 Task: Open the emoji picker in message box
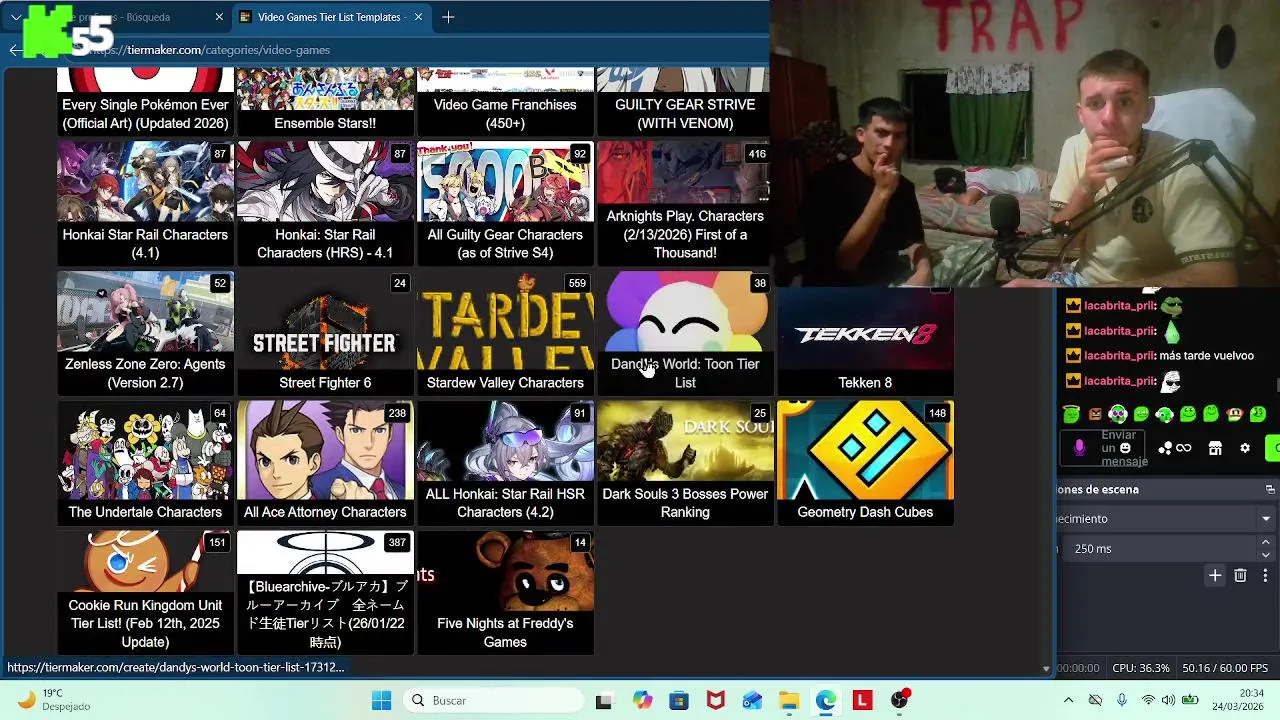click(1126, 448)
